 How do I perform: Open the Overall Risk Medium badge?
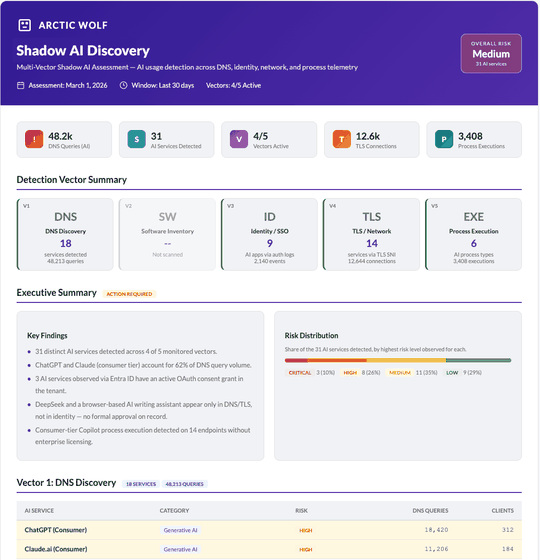(x=491, y=54)
